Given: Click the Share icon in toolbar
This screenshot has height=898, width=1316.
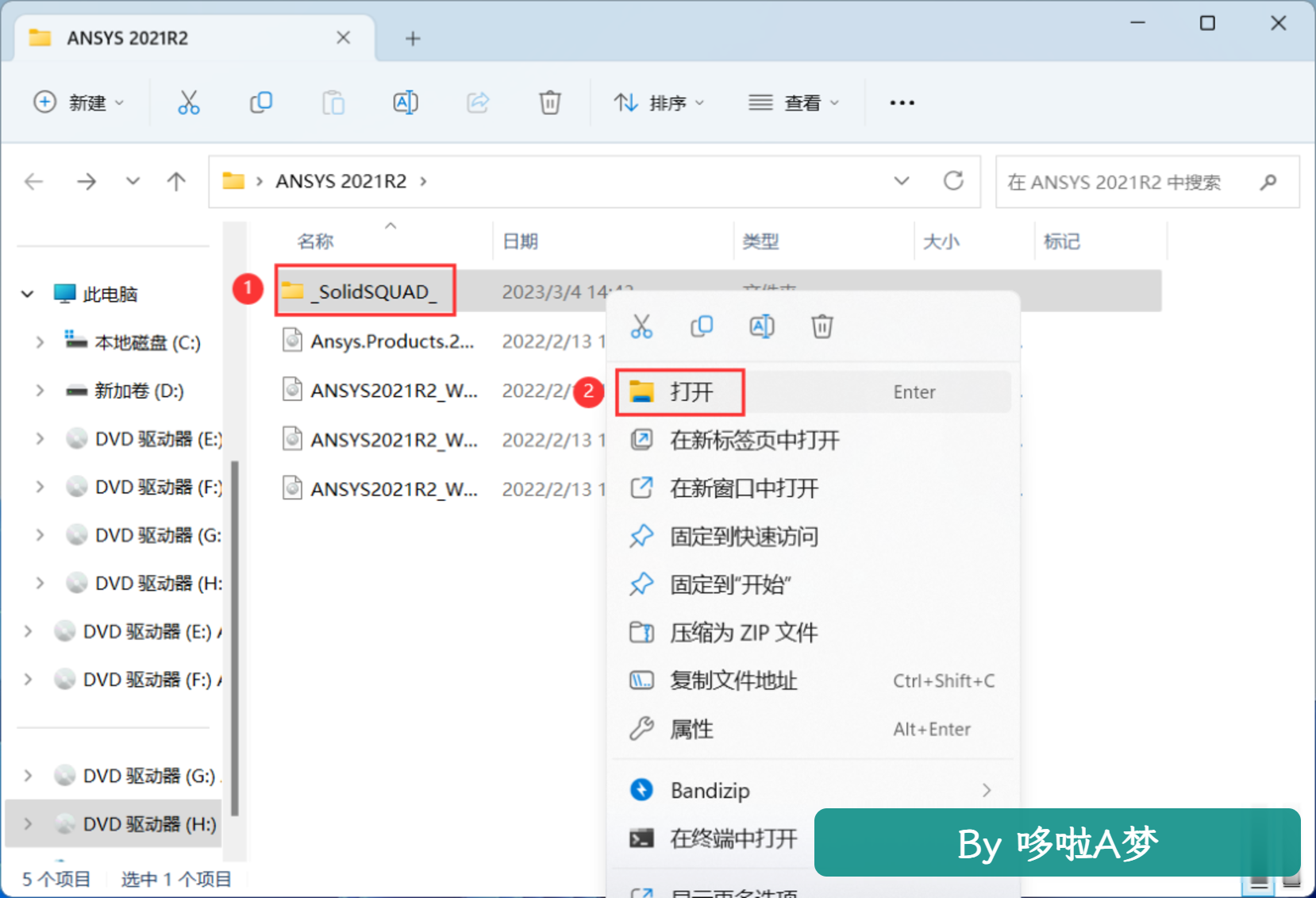Looking at the screenshot, I should [x=478, y=102].
